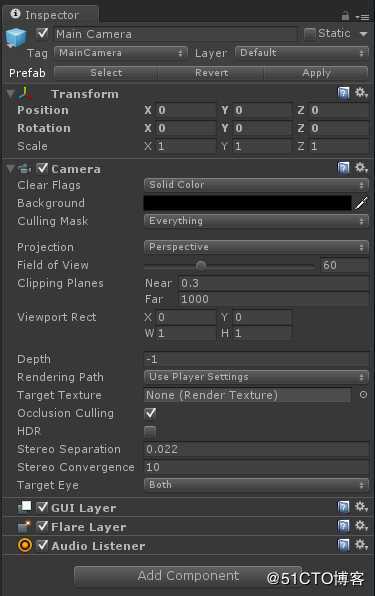Viewport: 375px width, 596px height.
Task: Disable the Audio Listener checkbox
Action: (x=42, y=545)
